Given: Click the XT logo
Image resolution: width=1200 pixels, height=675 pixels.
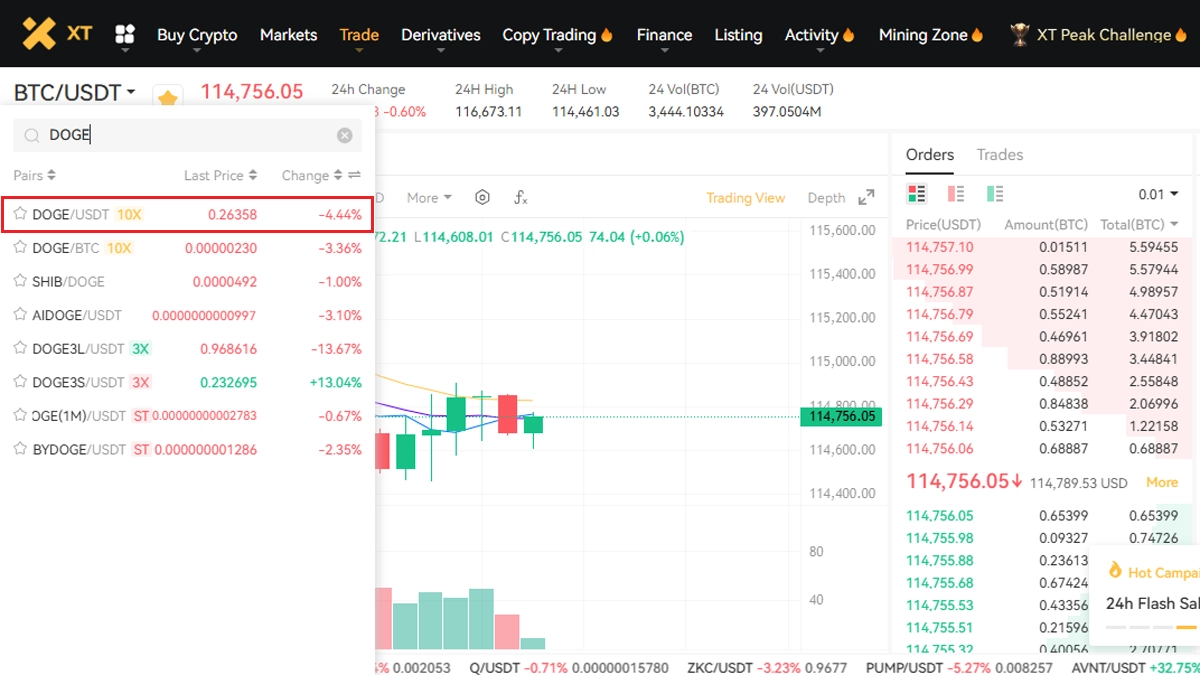Looking at the screenshot, I should [57, 34].
